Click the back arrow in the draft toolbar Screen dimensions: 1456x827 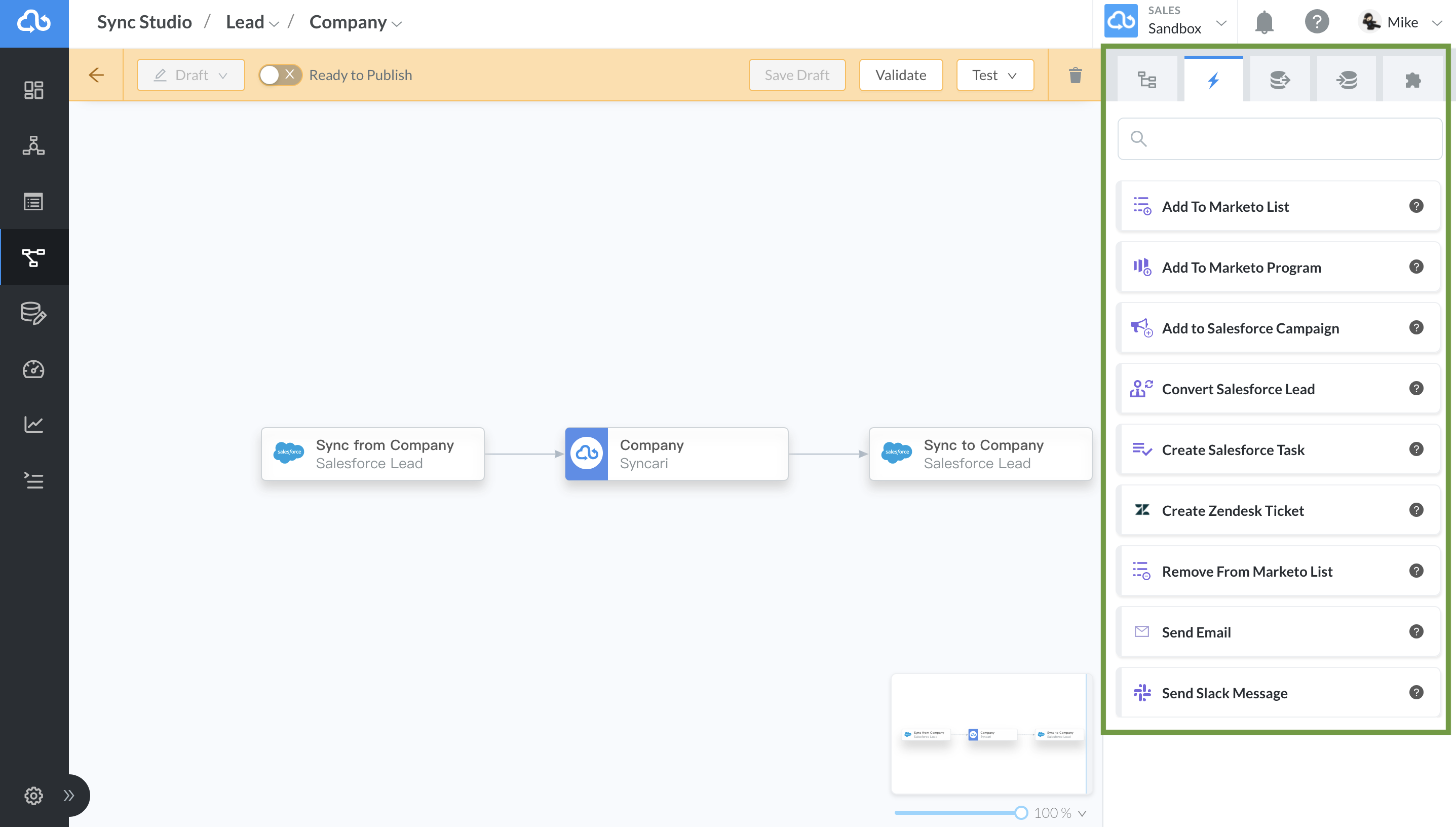97,74
